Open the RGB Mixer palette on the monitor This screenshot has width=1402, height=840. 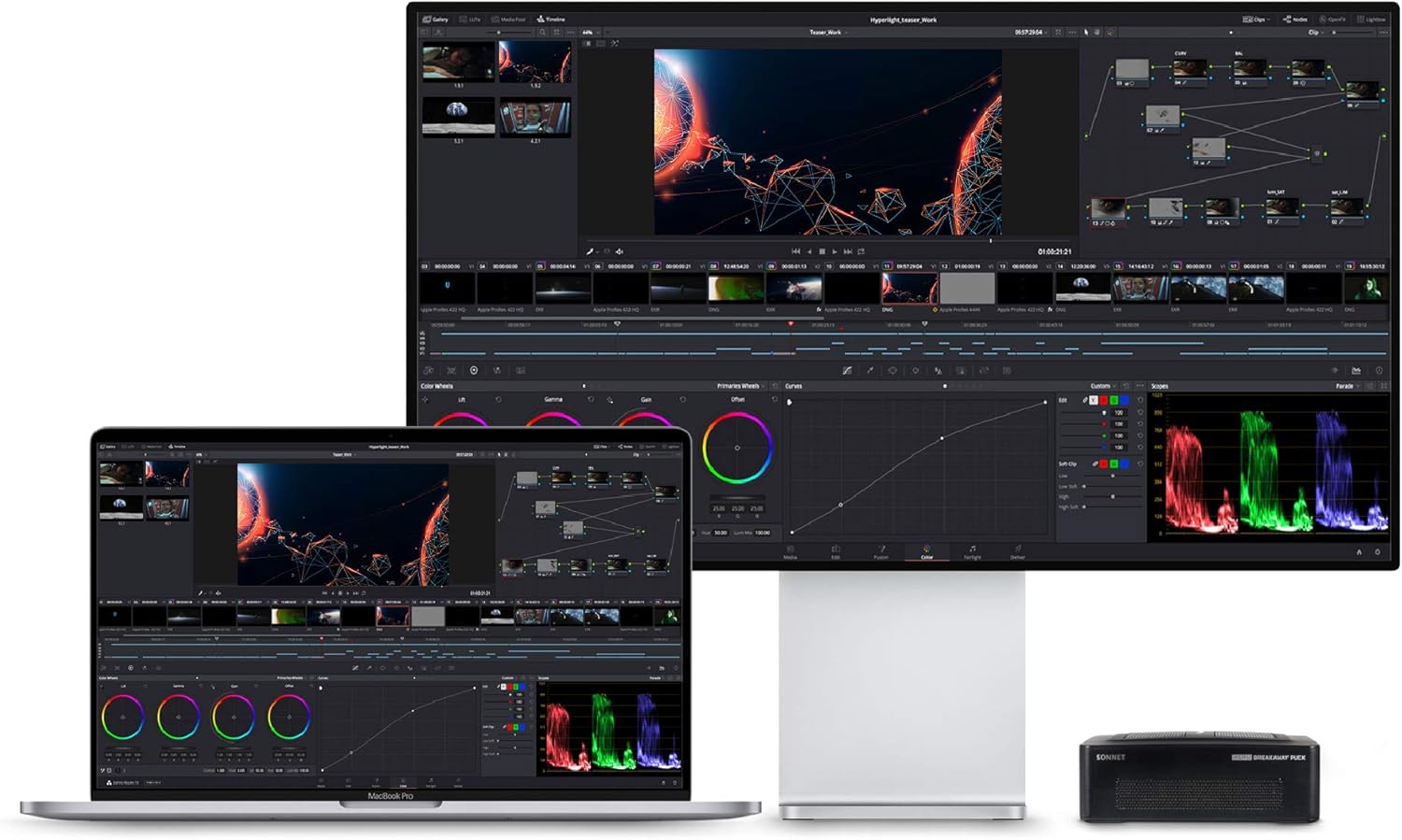coord(497,371)
